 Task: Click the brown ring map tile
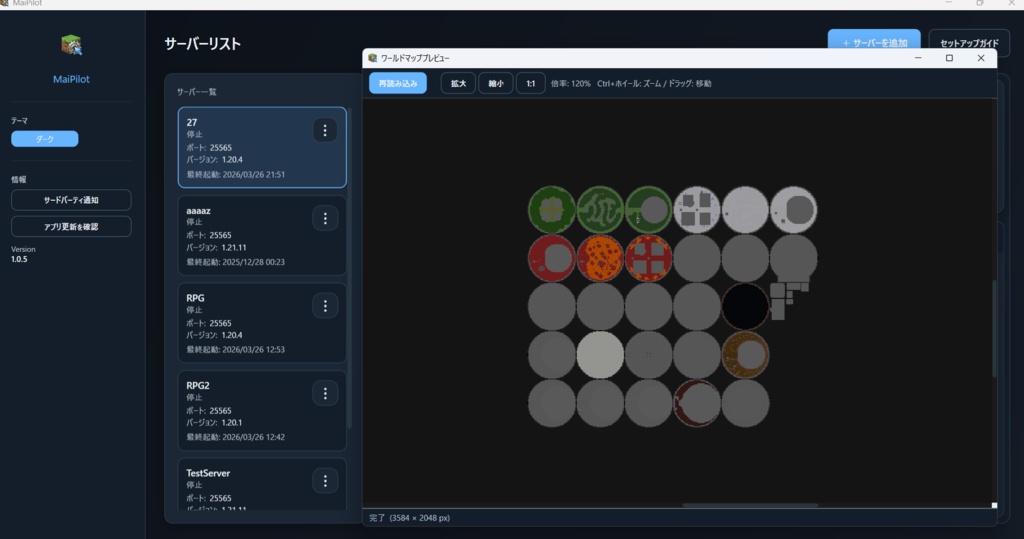point(745,355)
